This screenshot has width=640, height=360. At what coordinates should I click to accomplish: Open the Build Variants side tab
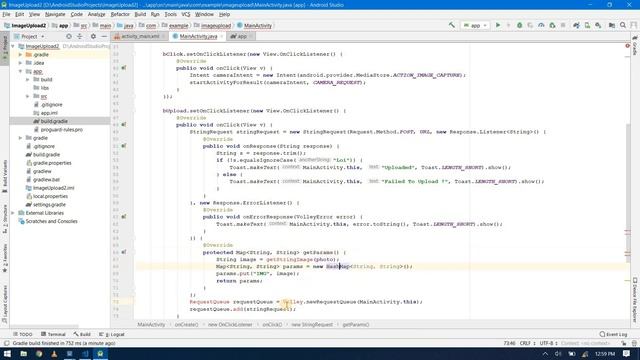[4, 176]
